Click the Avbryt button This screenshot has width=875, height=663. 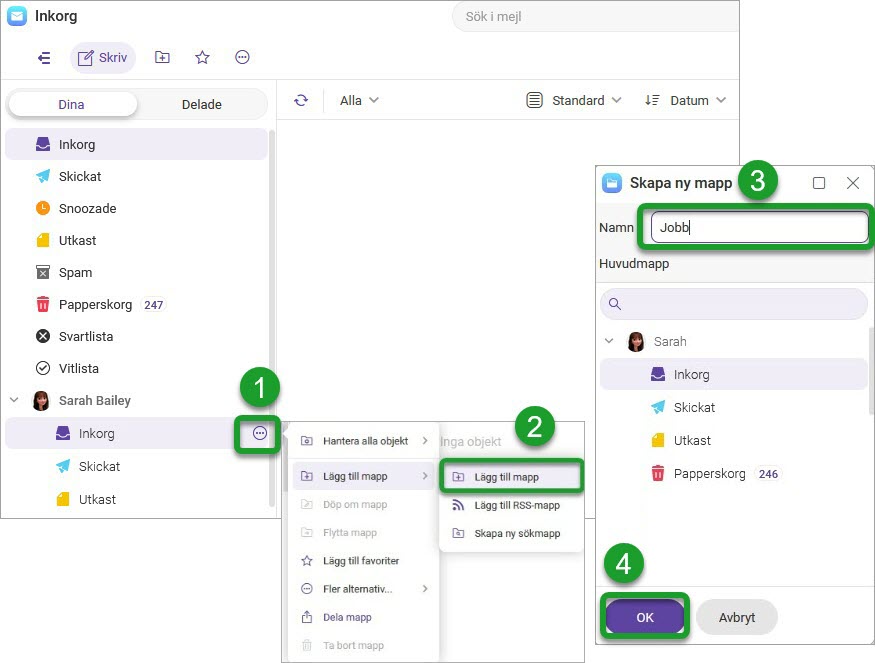736,617
